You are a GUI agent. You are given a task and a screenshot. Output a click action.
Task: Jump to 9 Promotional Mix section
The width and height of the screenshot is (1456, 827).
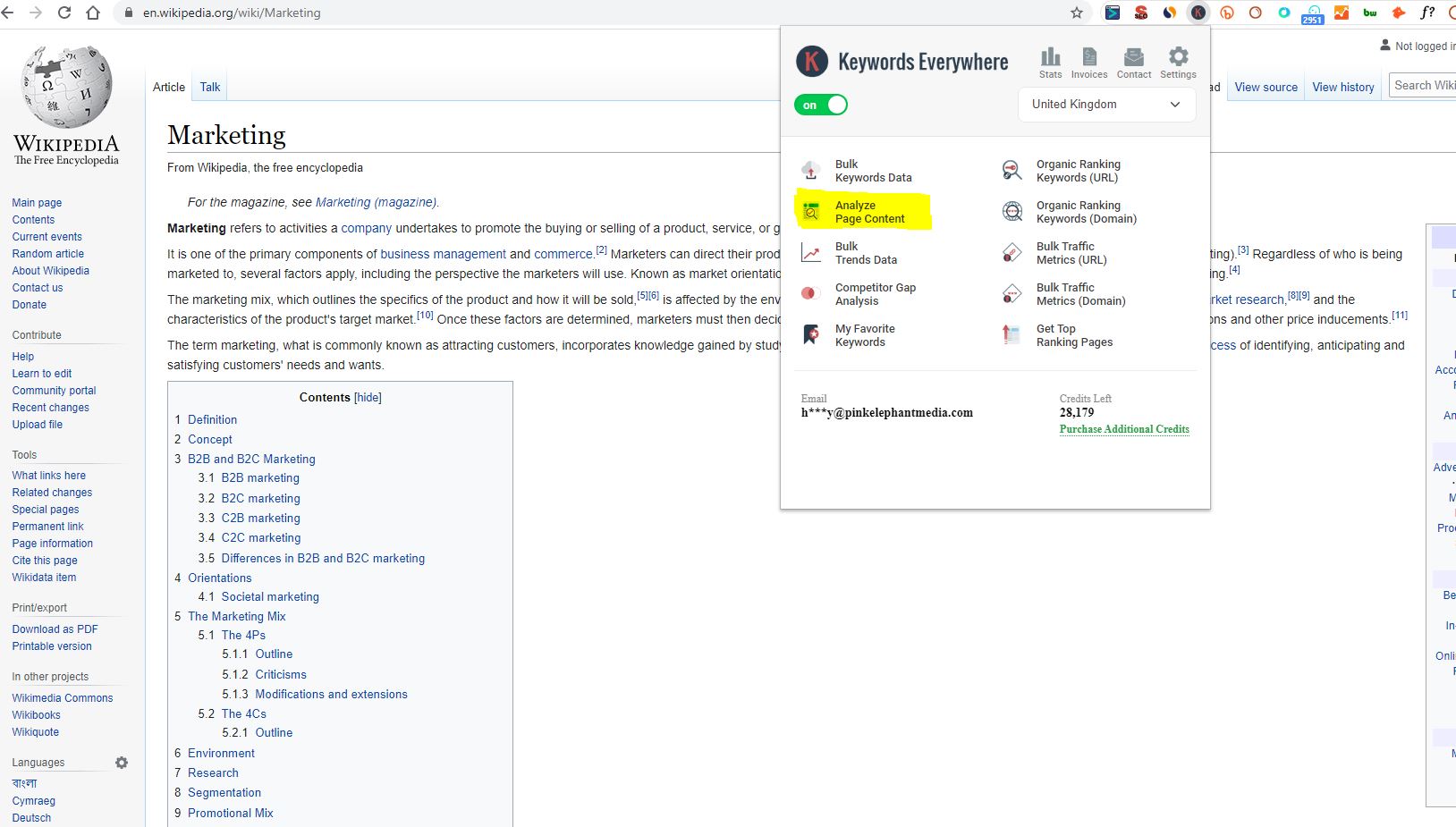coord(230,813)
